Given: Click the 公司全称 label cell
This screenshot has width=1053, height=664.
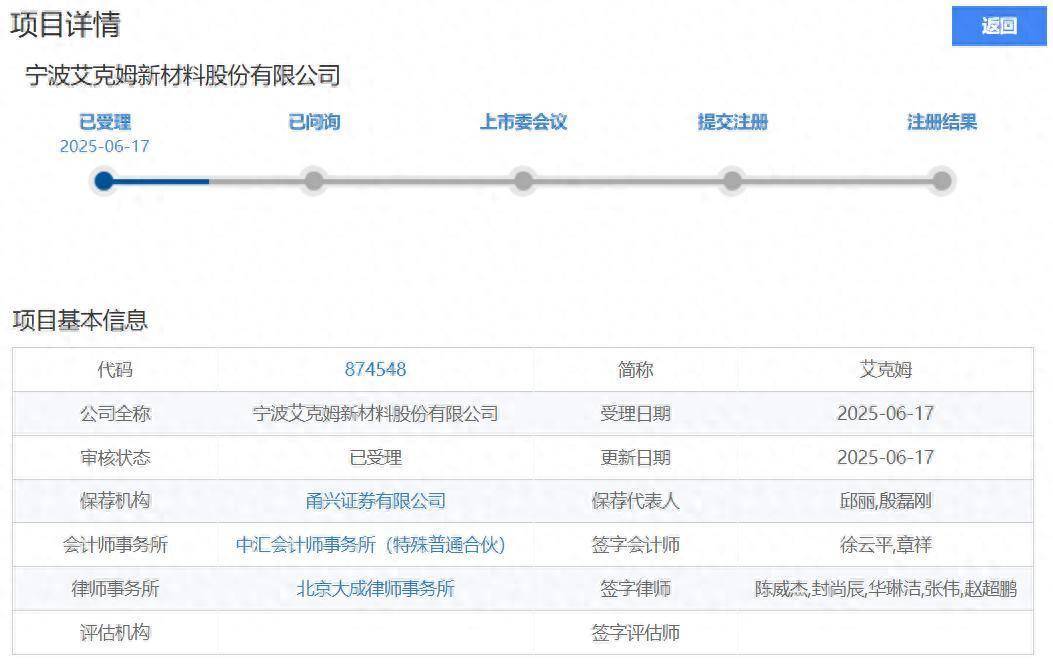Looking at the screenshot, I should point(115,414).
